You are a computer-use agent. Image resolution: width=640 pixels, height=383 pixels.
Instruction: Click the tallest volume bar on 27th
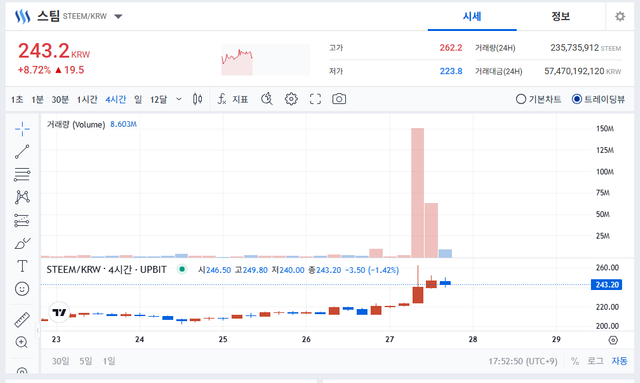point(418,193)
